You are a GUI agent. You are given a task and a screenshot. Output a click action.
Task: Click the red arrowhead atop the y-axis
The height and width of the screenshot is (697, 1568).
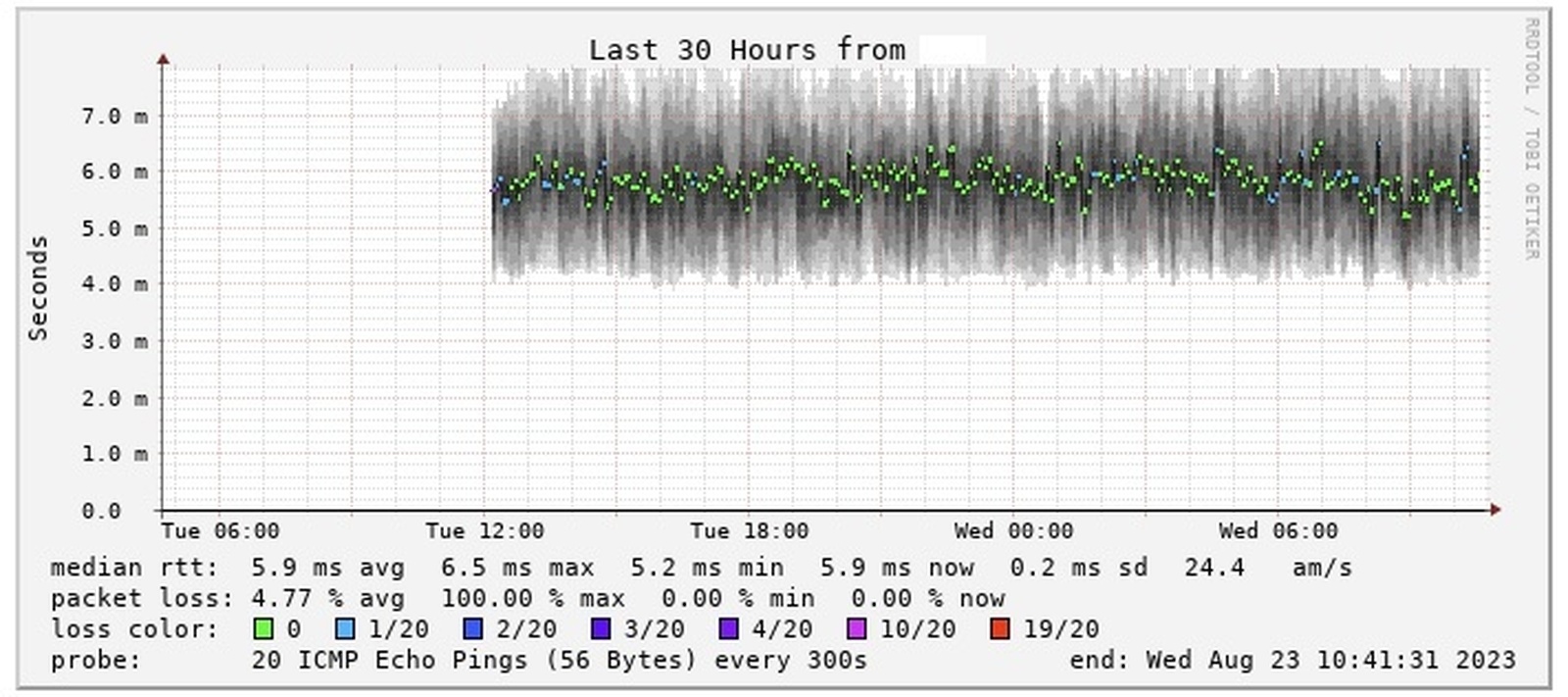[164, 60]
